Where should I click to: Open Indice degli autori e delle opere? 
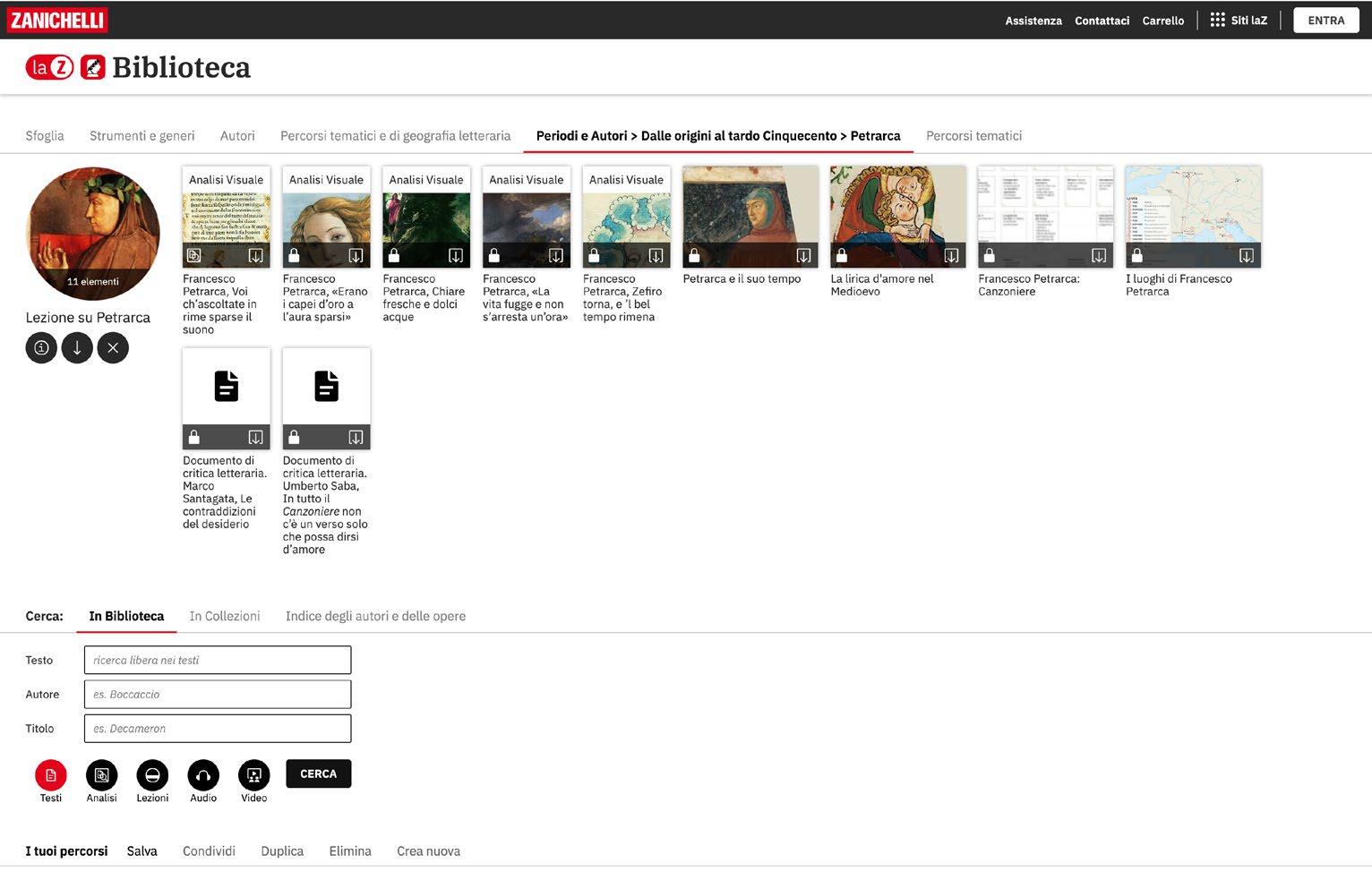tap(375, 616)
